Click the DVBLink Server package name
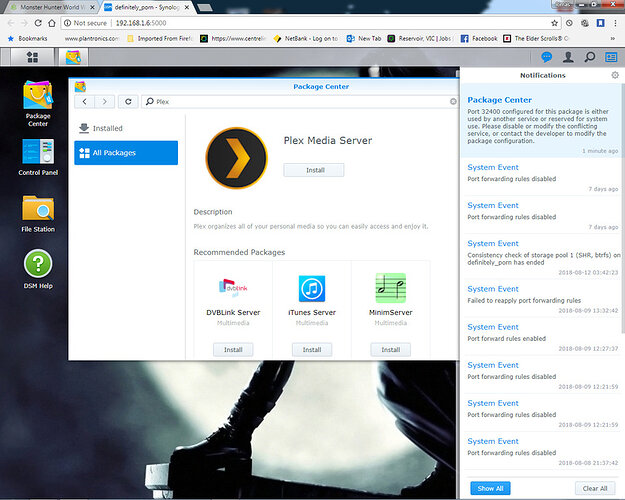This screenshot has width=625, height=500. tap(233, 313)
